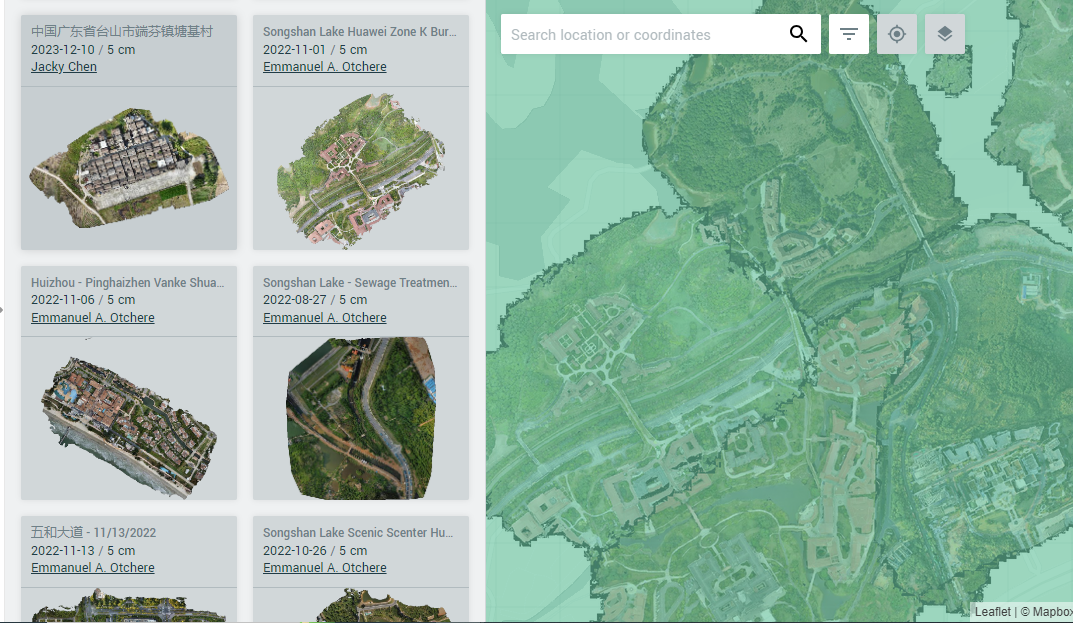Select the Huizhou Pinghaizhen Vanke thumbnail
Viewport: 1073px width, 623px height.
(x=128, y=418)
